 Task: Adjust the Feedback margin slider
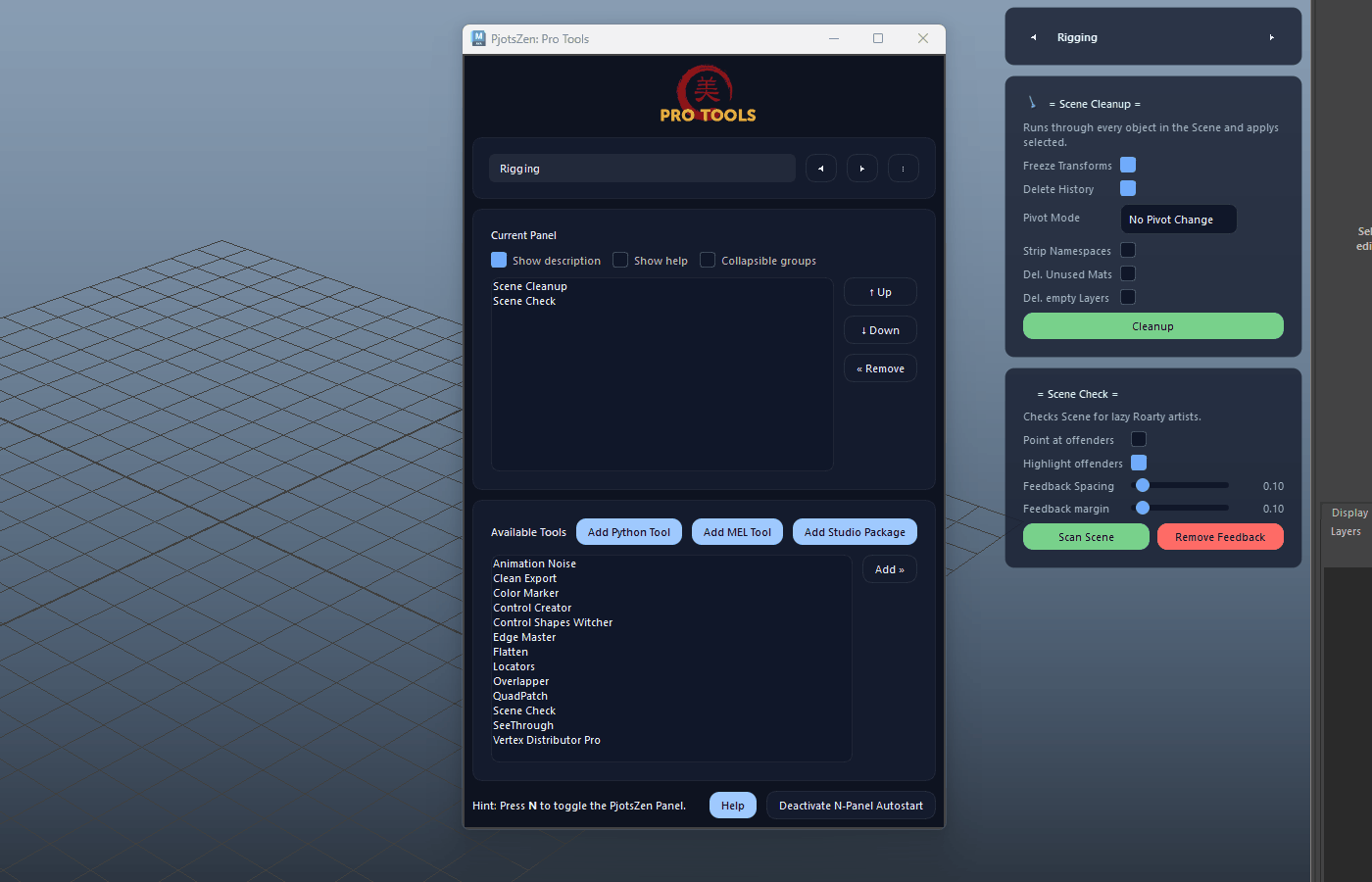pyautogui.click(x=1180, y=508)
